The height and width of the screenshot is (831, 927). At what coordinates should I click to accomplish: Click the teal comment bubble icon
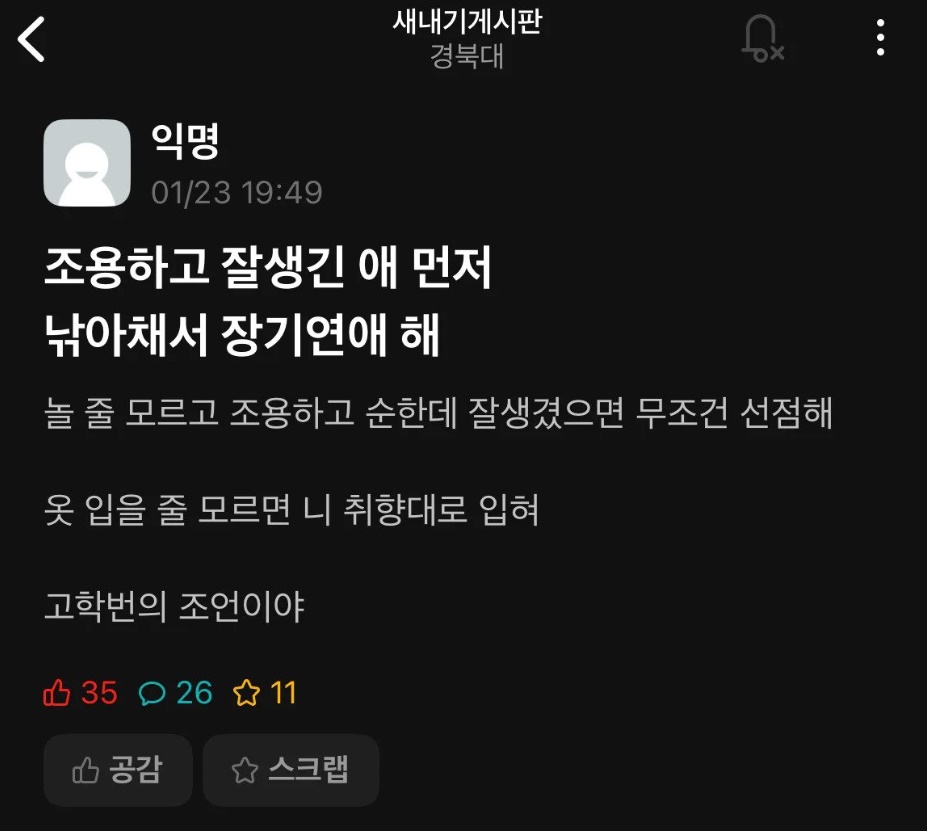coord(152,693)
